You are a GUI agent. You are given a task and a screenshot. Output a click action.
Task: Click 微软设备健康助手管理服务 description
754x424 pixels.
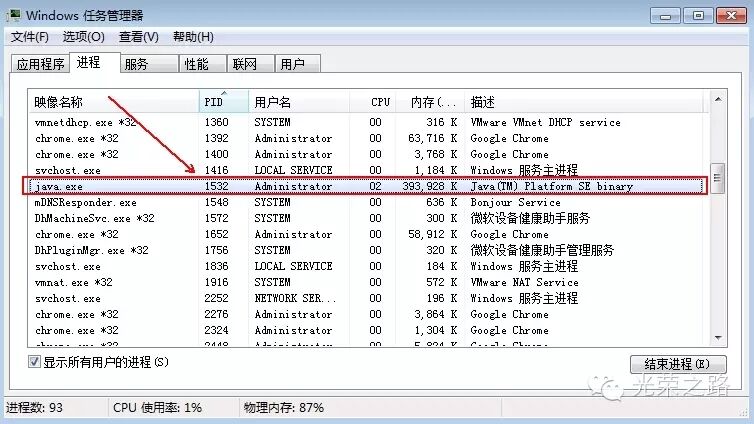tap(542, 250)
